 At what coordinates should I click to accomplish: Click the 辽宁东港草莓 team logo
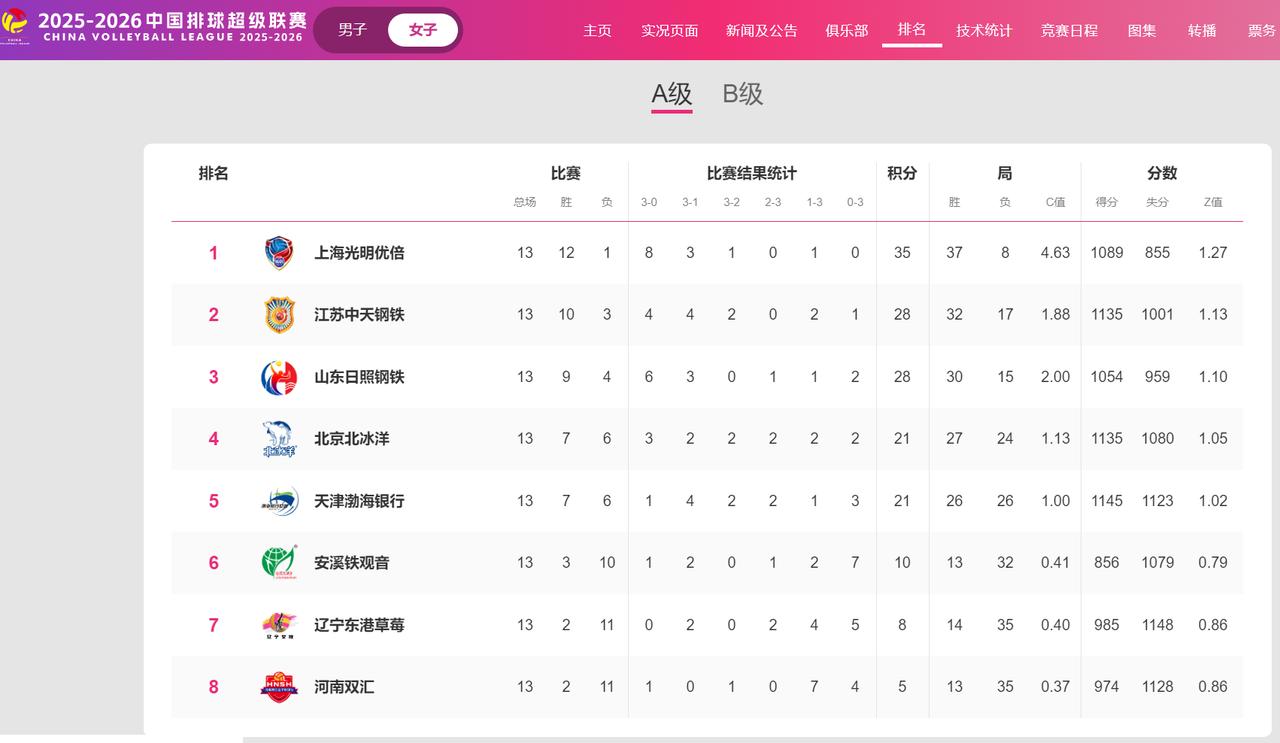click(x=279, y=625)
